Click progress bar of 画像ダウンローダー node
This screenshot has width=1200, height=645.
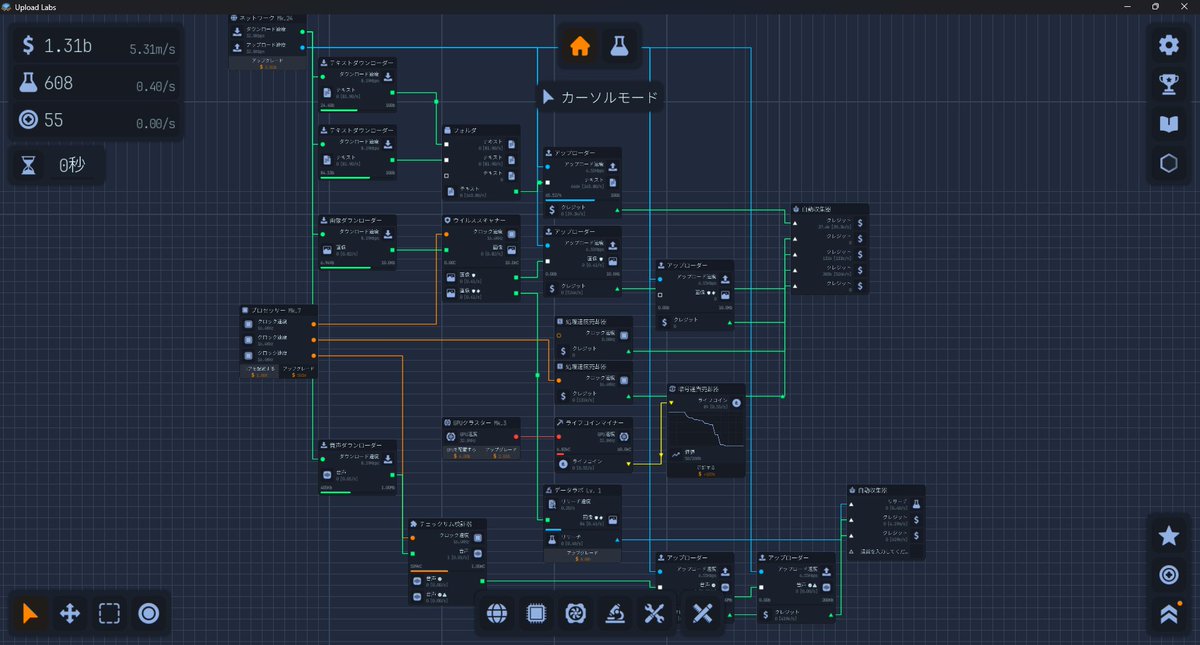pos(357,268)
